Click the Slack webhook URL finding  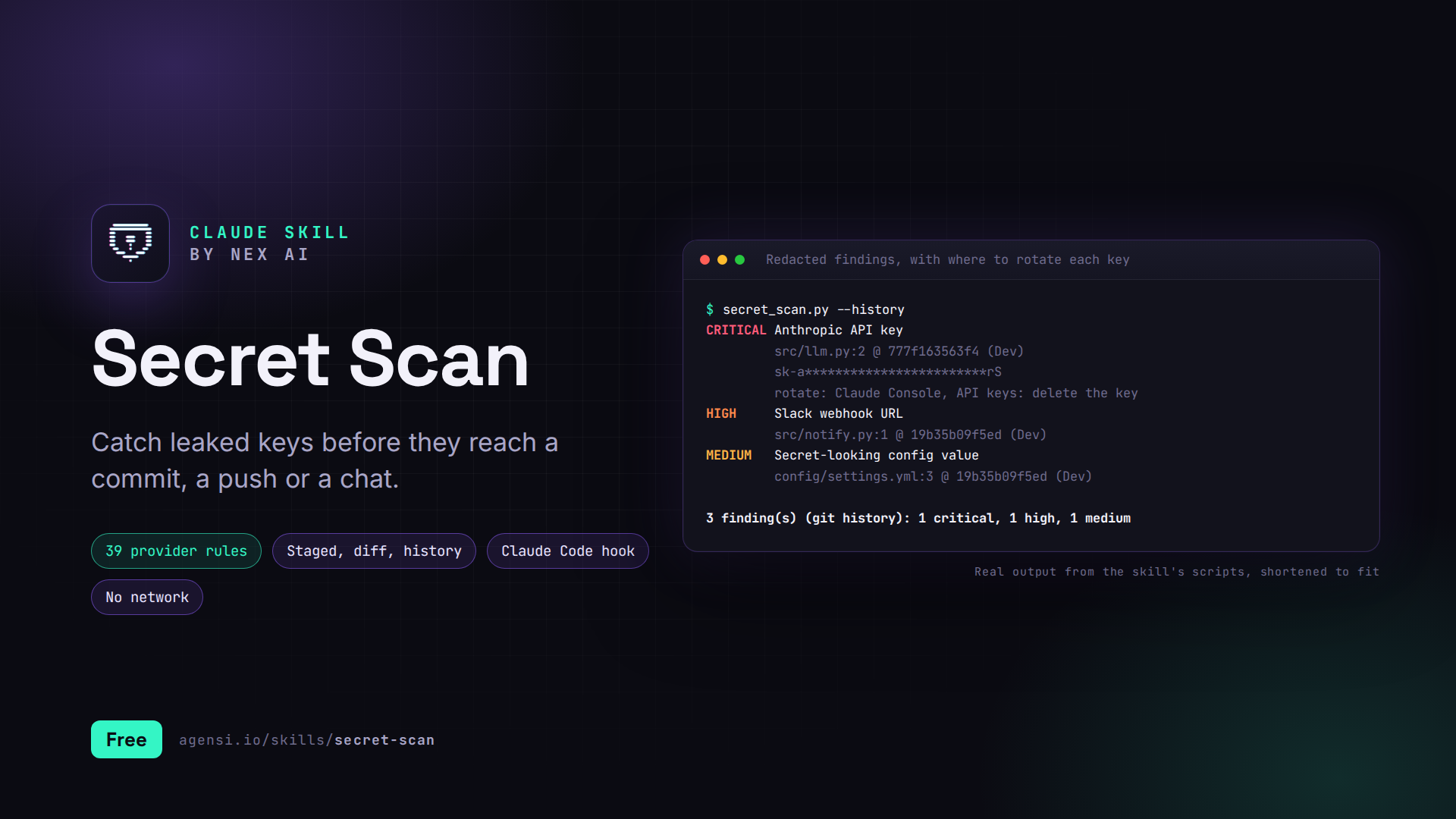[x=839, y=414]
